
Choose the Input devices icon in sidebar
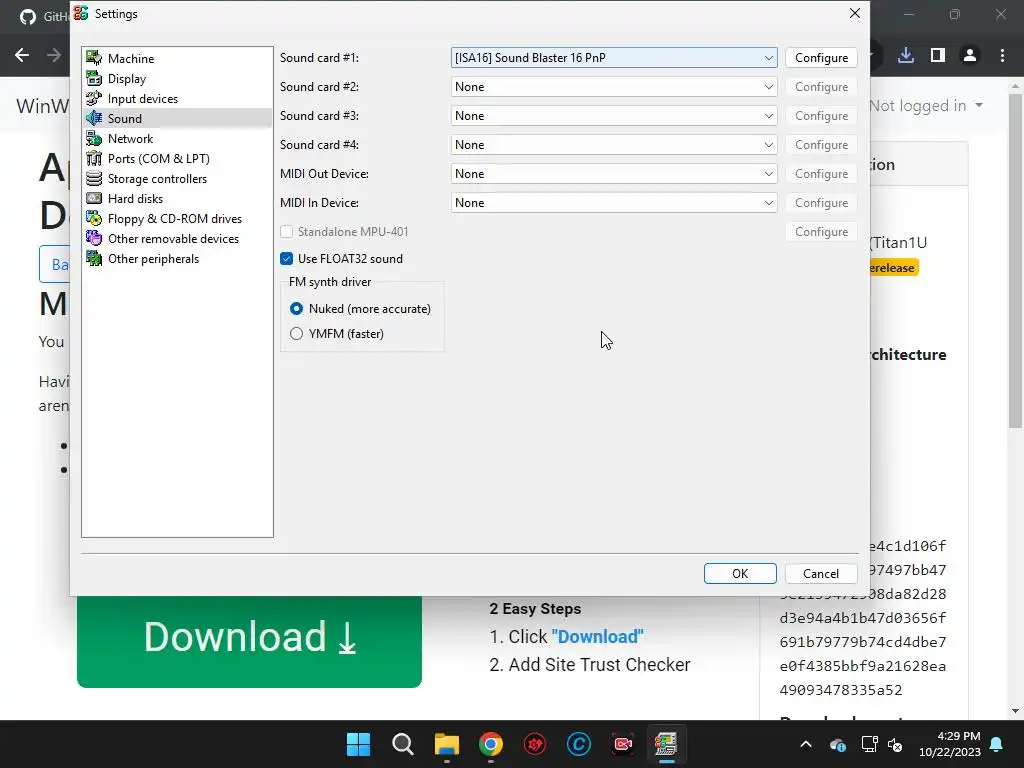(94, 99)
